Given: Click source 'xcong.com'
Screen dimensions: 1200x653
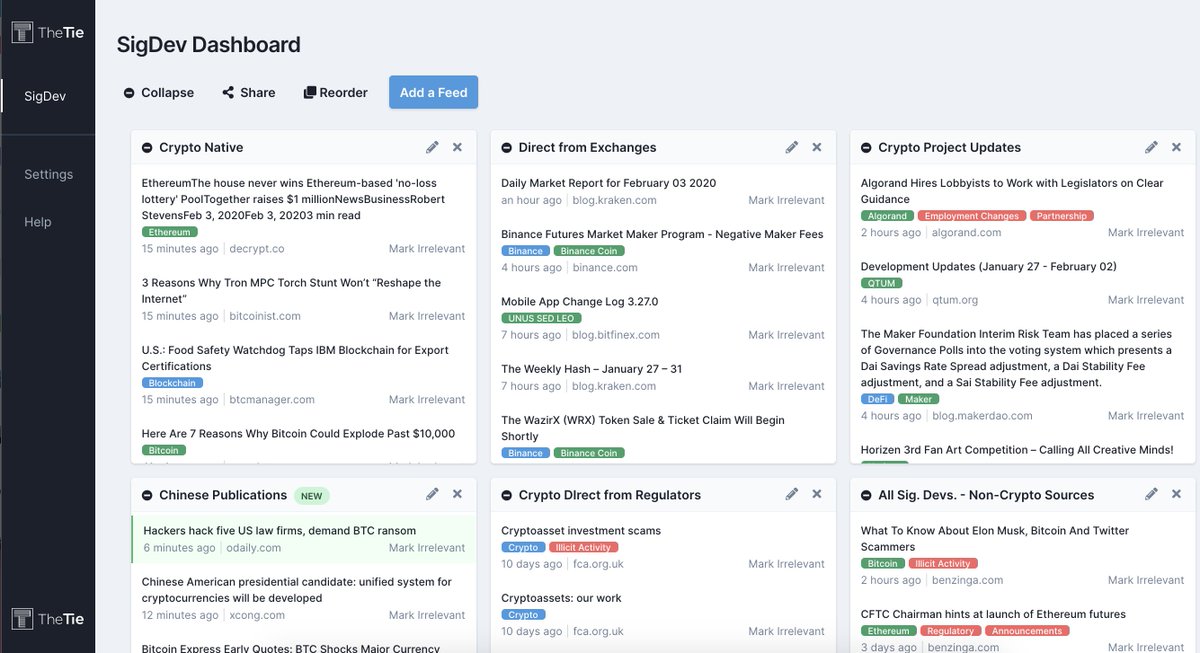Looking at the screenshot, I should (257, 615).
